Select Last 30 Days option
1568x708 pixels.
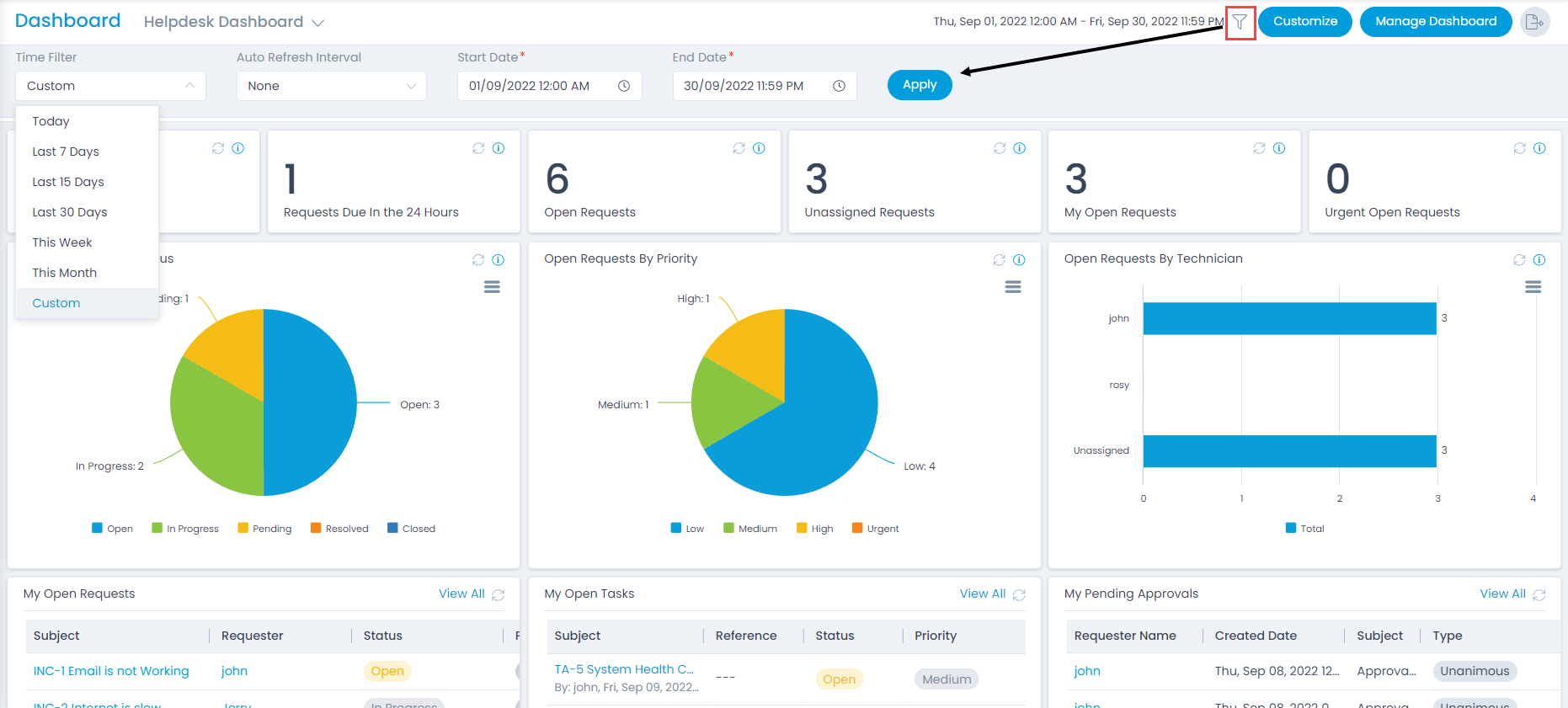coord(88,212)
